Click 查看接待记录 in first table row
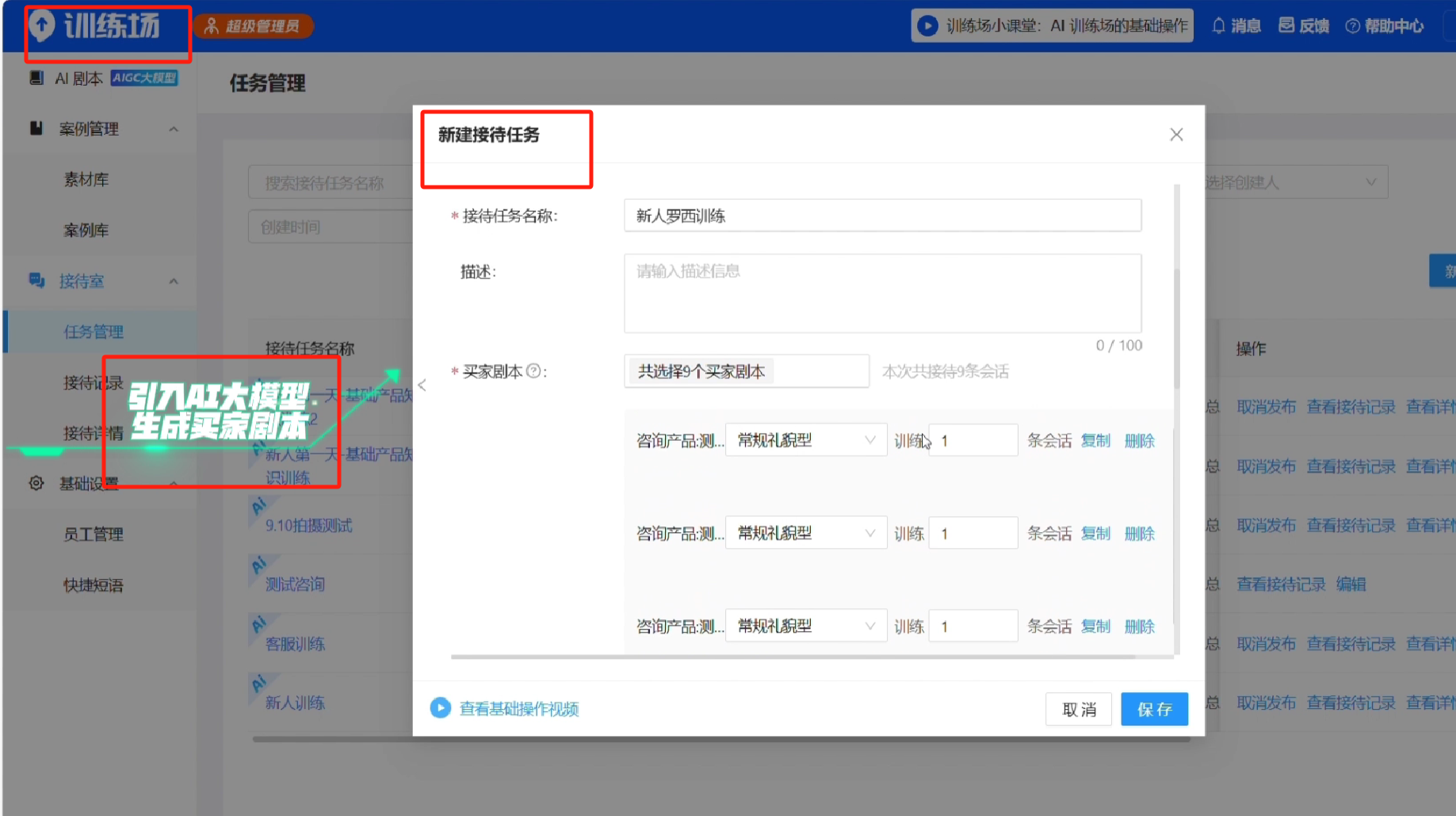Viewport: 1456px width, 816px height. (1351, 407)
